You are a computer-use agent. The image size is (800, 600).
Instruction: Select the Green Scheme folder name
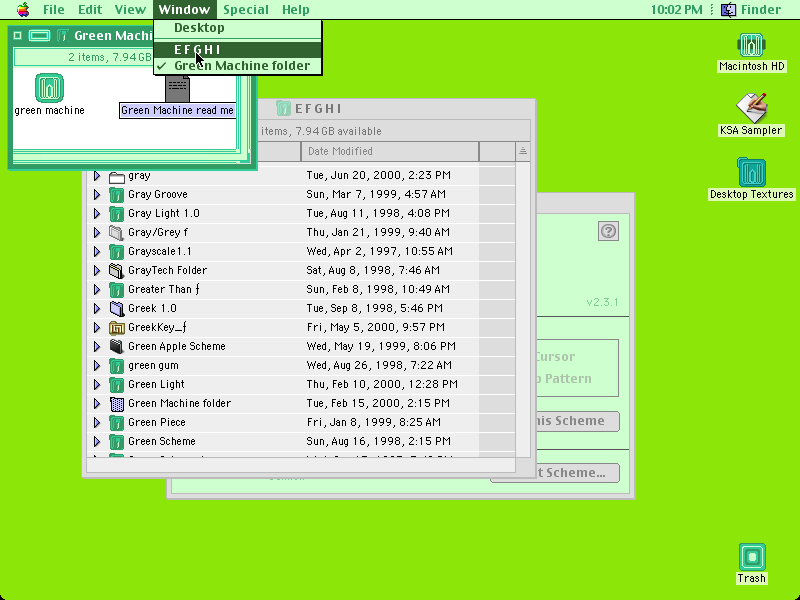162,441
